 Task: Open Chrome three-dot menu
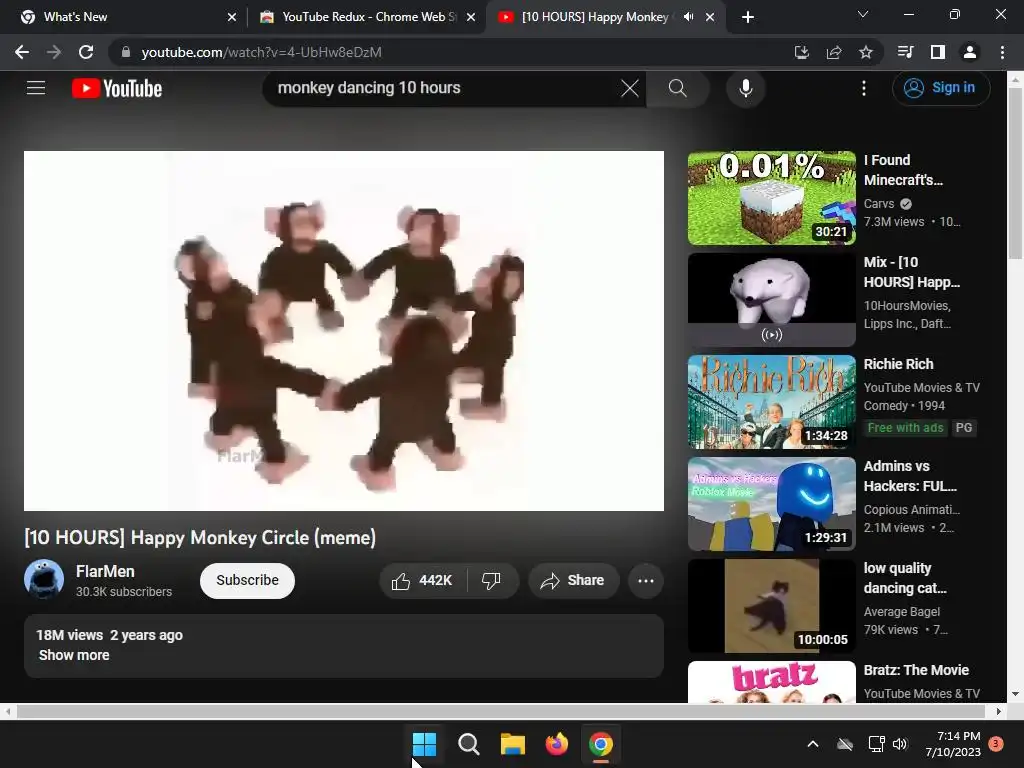click(1002, 52)
